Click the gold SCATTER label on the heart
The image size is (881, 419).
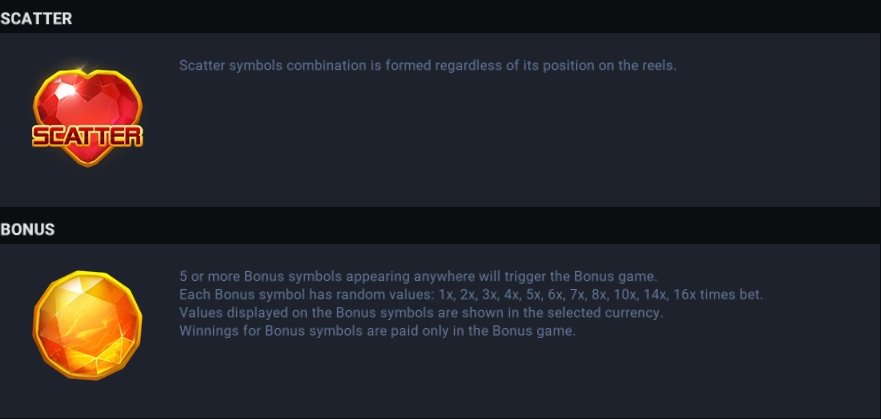(88, 136)
